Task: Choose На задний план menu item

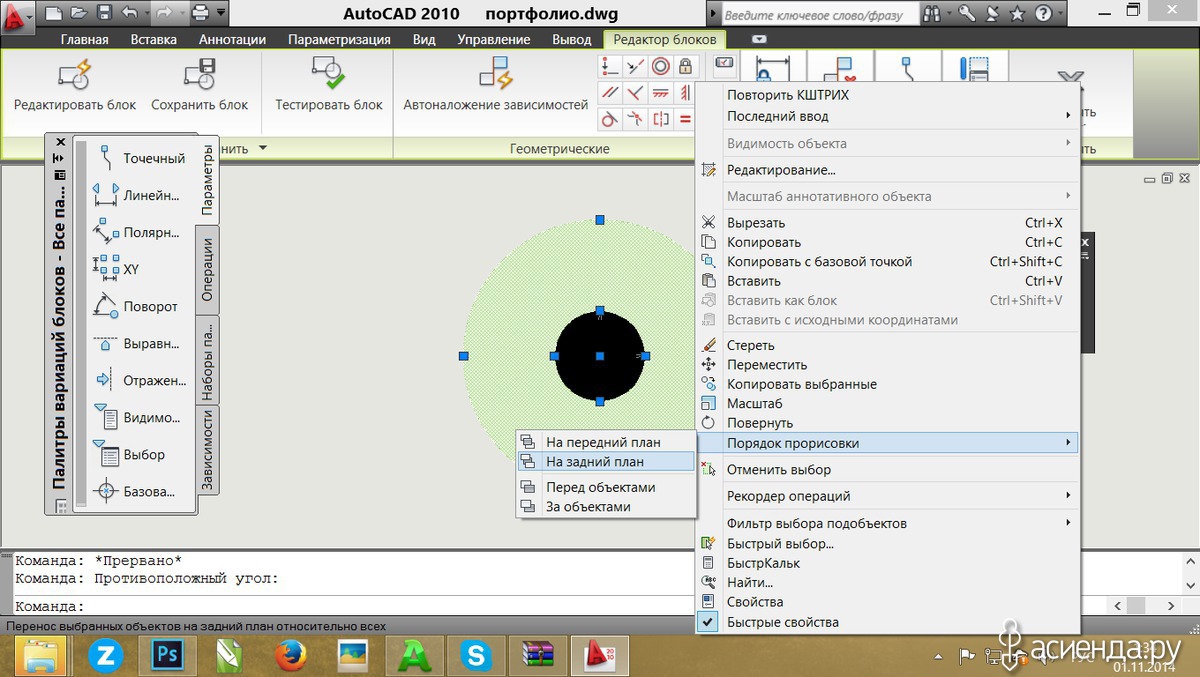Action: pyautogui.click(x=605, y=461)
